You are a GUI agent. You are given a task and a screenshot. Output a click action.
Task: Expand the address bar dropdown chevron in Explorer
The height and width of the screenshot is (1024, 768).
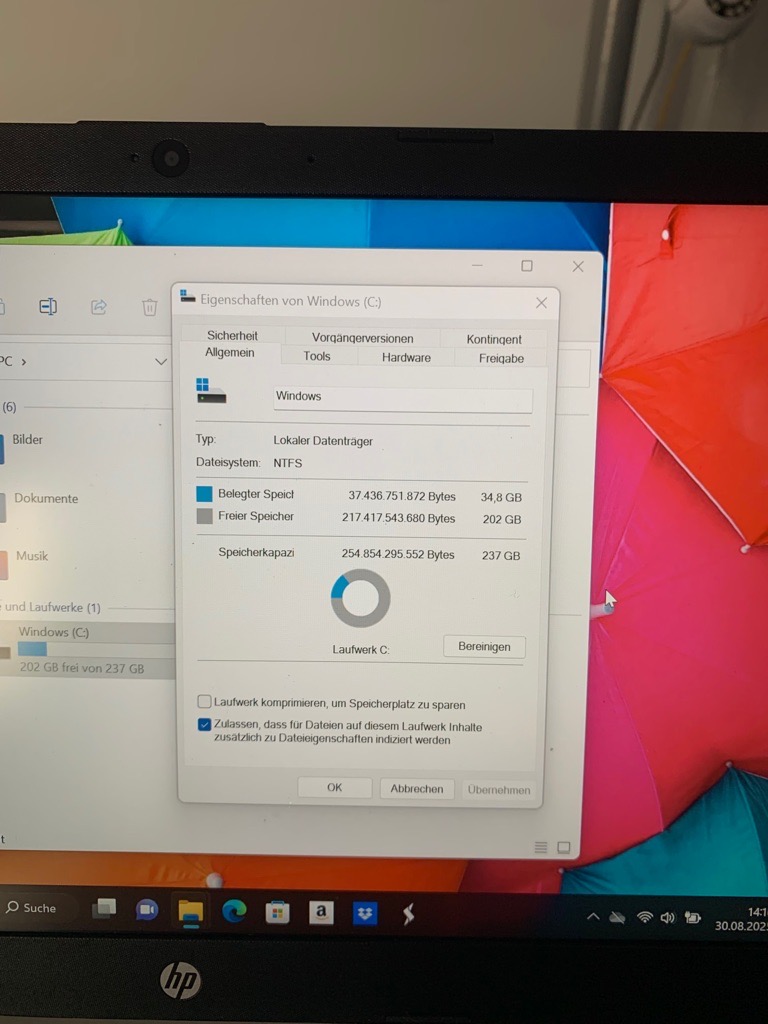point(161,362)
